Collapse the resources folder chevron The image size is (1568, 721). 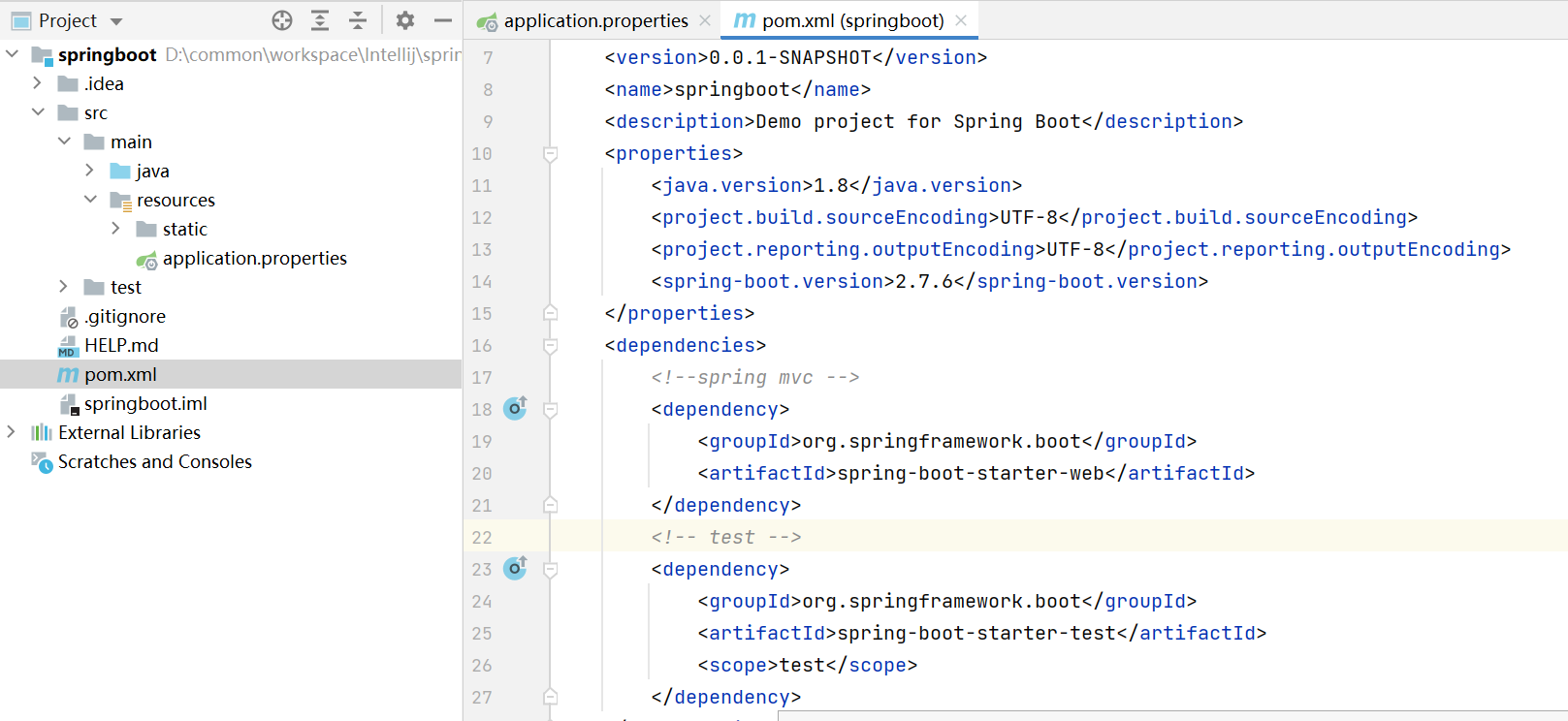pos(90,200)
